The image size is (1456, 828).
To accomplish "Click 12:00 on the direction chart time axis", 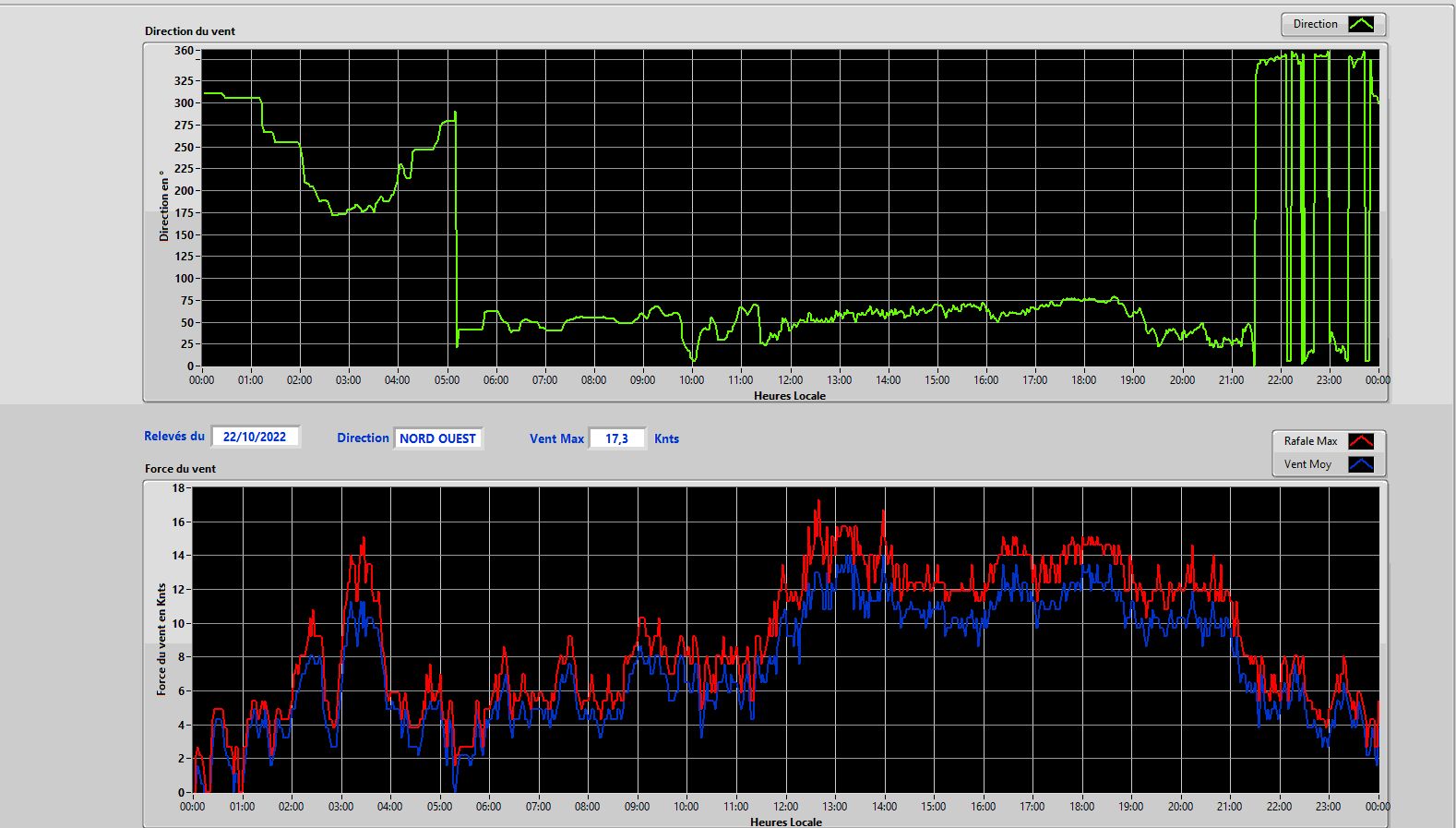I will coord(790,380).
